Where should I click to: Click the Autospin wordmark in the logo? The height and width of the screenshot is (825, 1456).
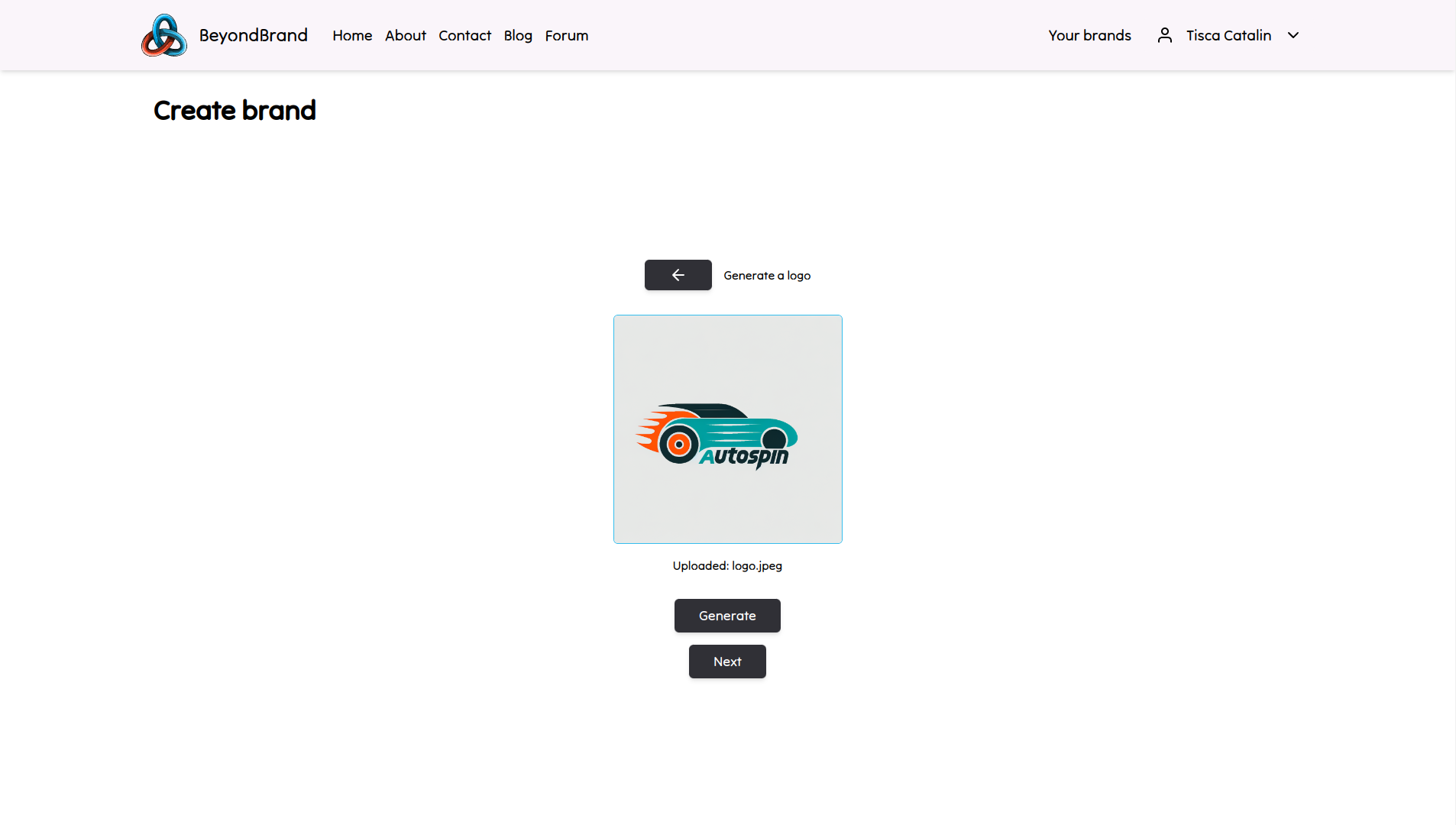point(745,457)
